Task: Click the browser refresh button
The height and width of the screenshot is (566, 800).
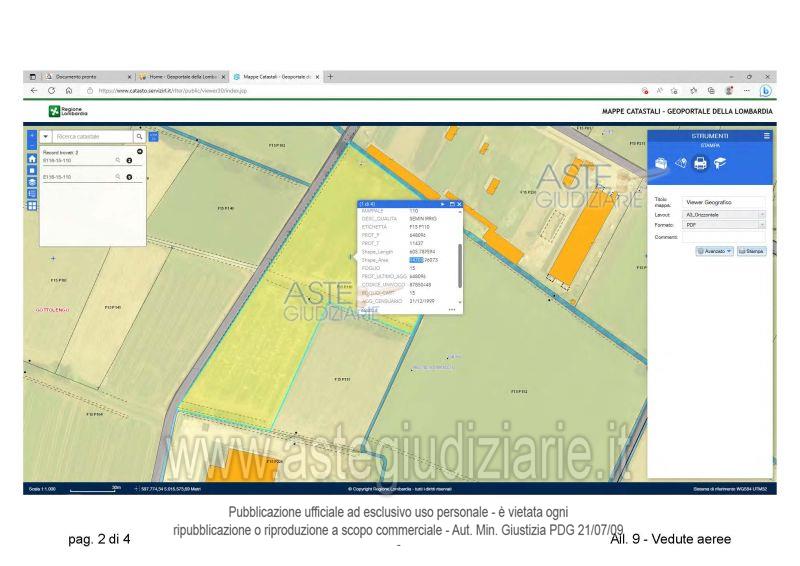Action: click(x=52, y=91)
